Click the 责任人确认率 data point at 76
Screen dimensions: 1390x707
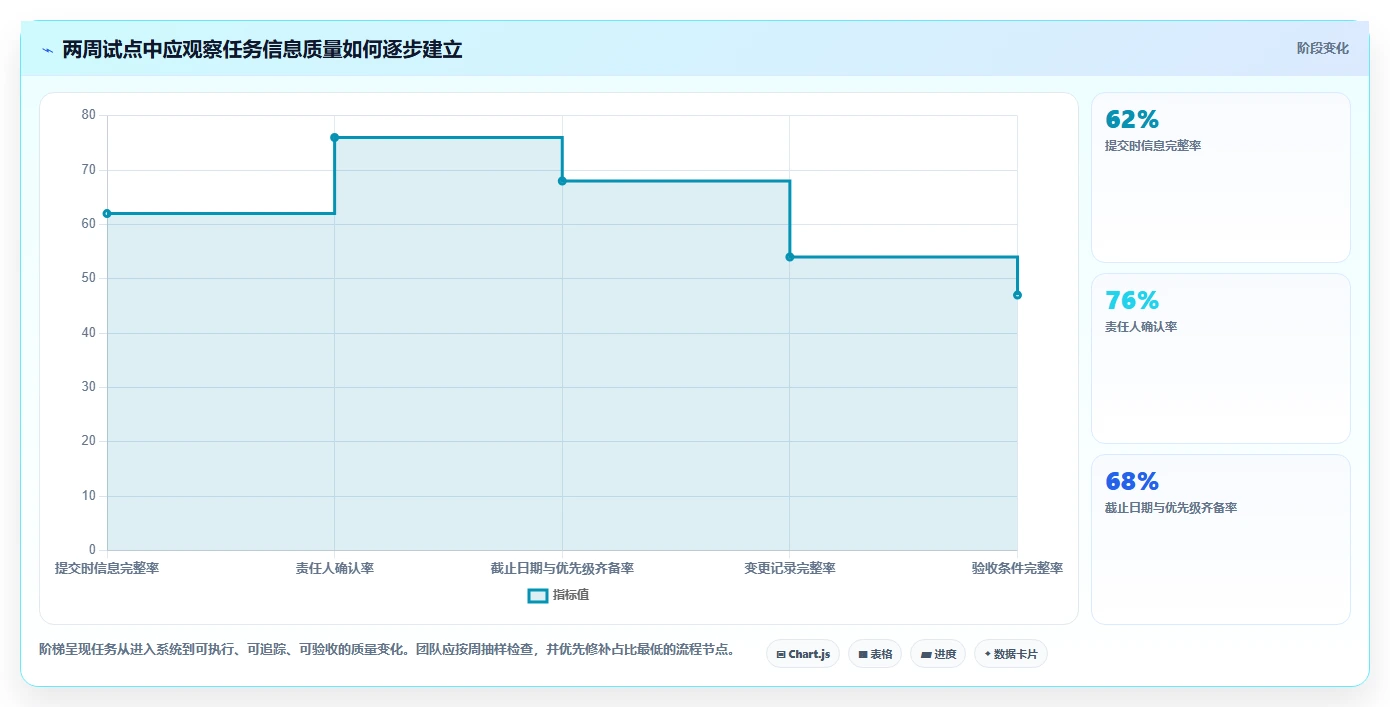click(335, 137)
